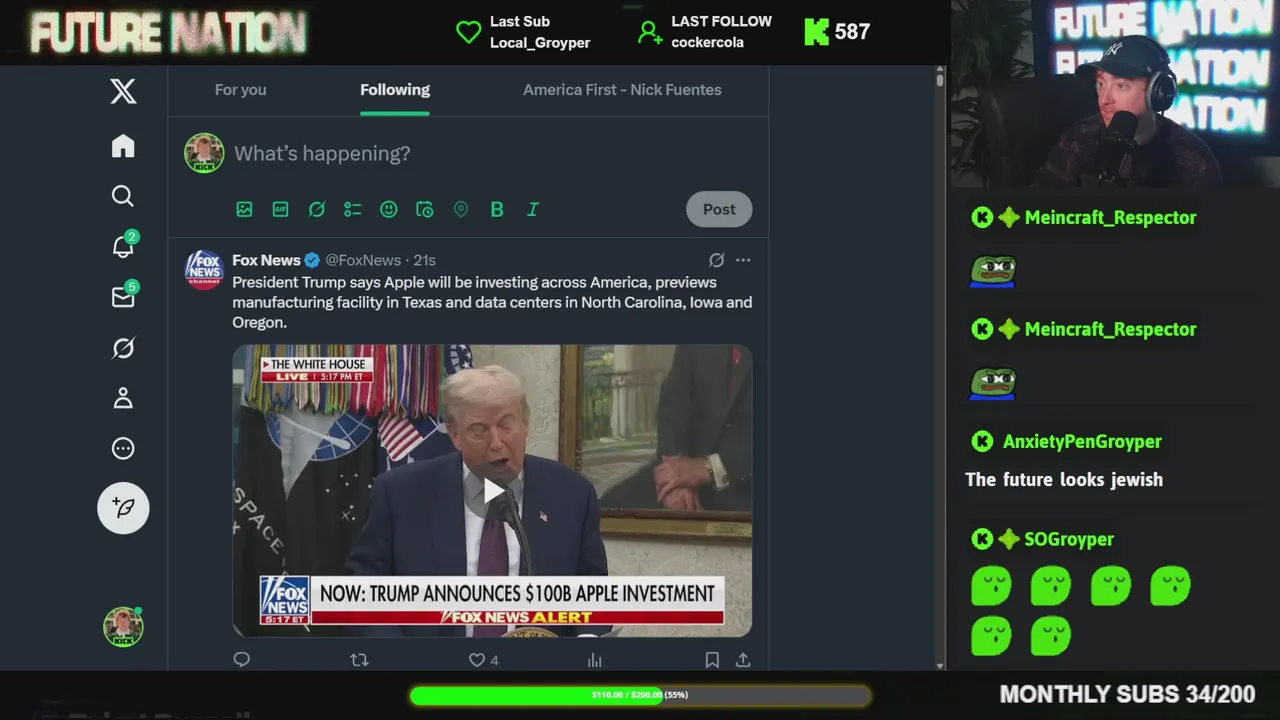Click the X logo in the sidebar
Screen dimensions: 1280x720
click(x=123, y=91)
